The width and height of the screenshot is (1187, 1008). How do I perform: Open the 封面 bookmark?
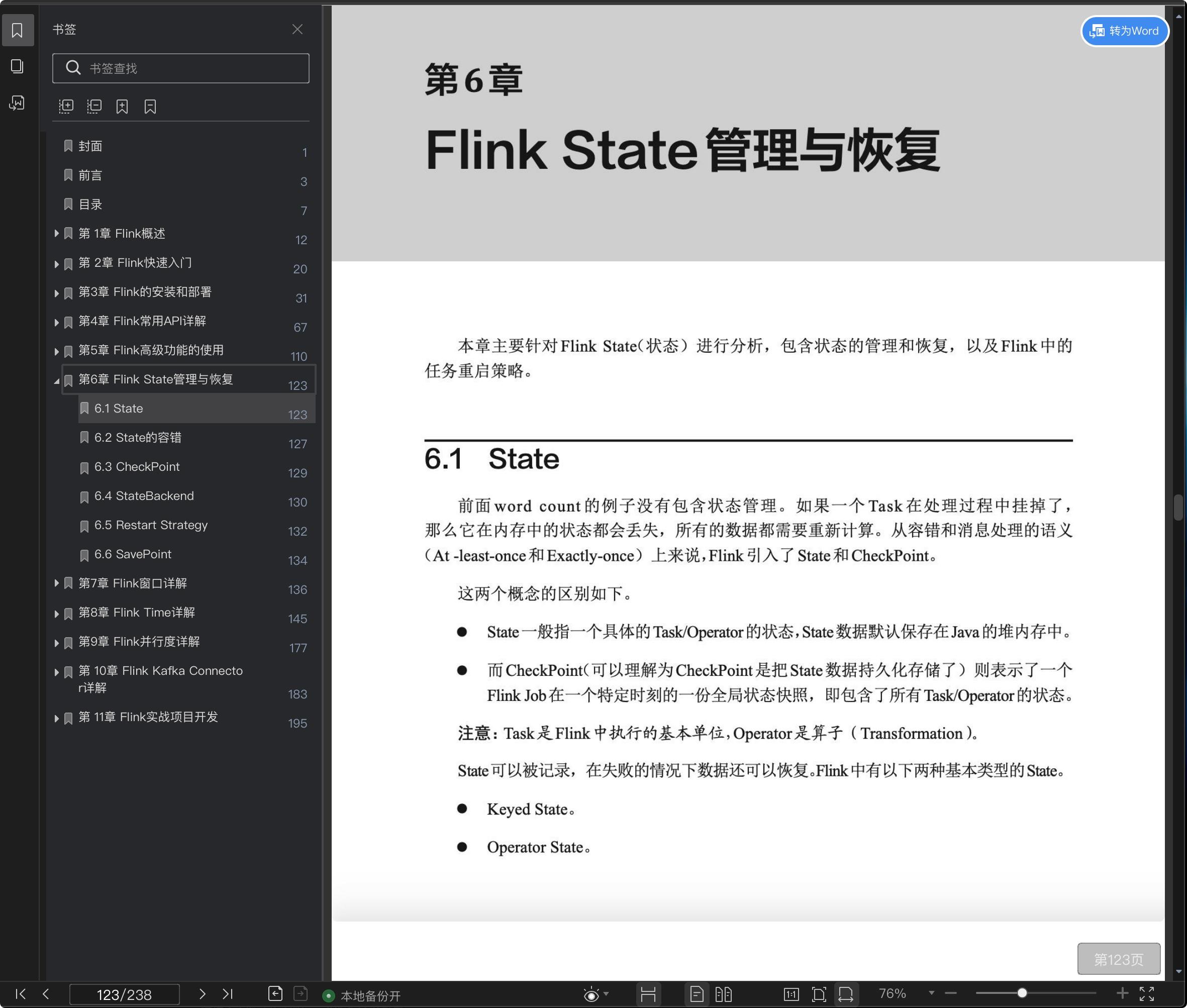coord(90,146)
